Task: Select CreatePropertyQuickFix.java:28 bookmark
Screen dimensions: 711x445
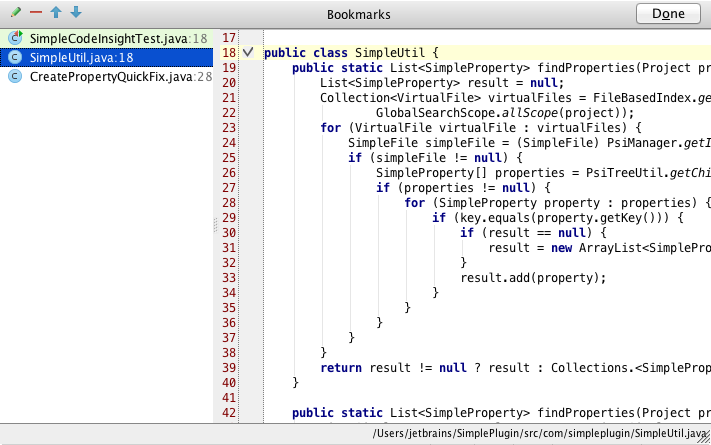Action: coord(107,77)
